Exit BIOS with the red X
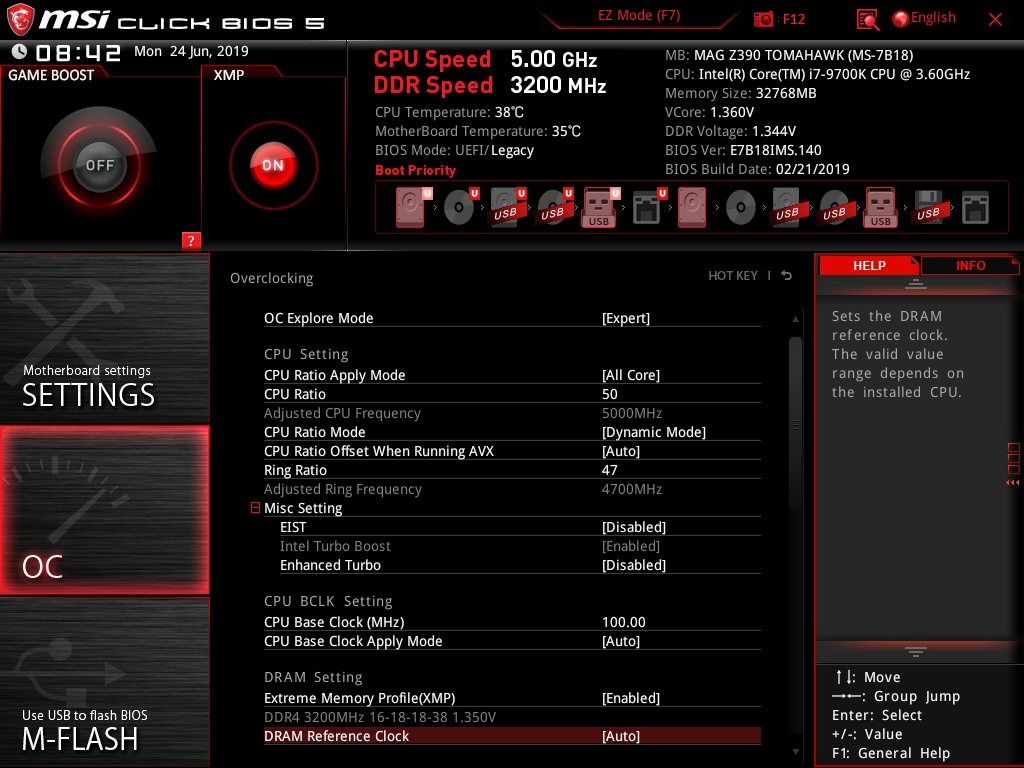Image resolution: width=1024 pixels, height=768 pixels. click(995, 20)
